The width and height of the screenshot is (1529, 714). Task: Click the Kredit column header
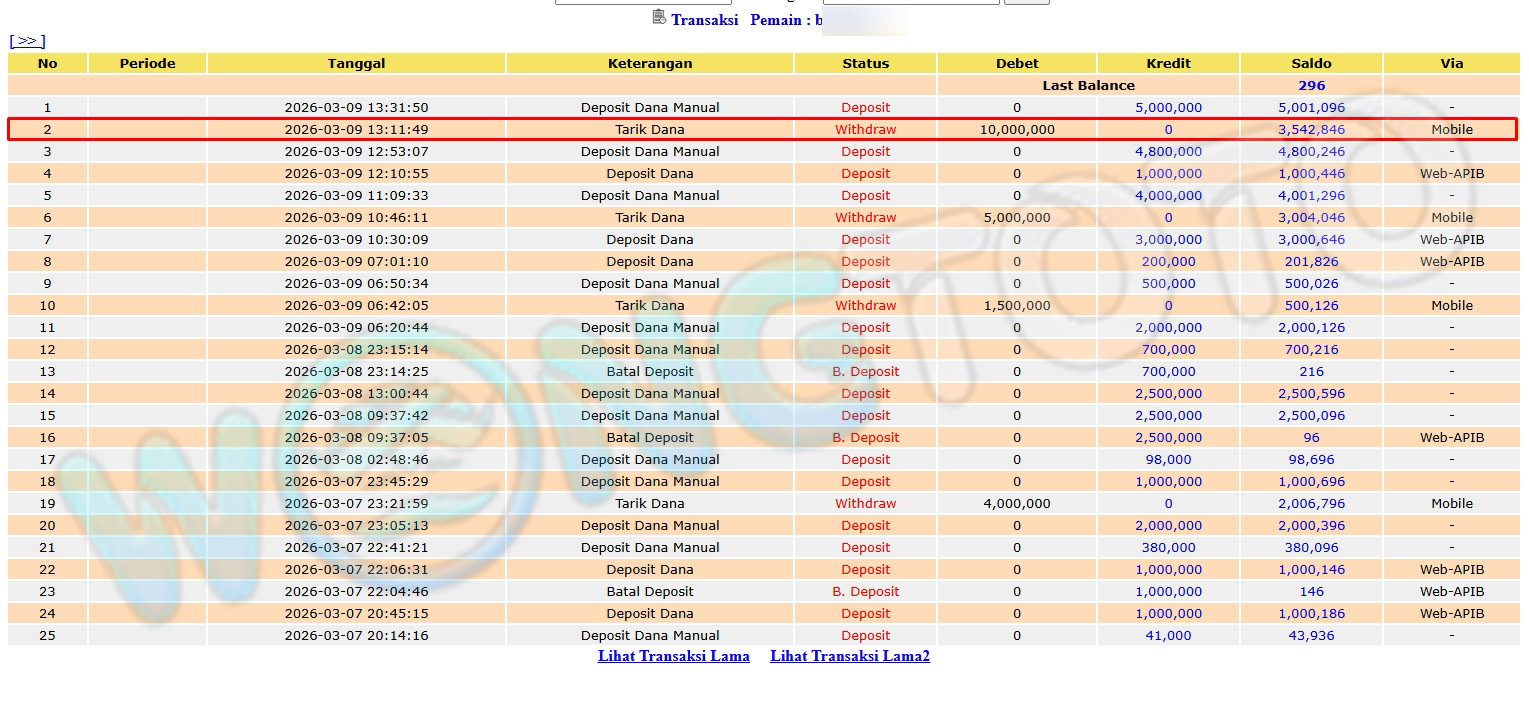(1168, 63)
